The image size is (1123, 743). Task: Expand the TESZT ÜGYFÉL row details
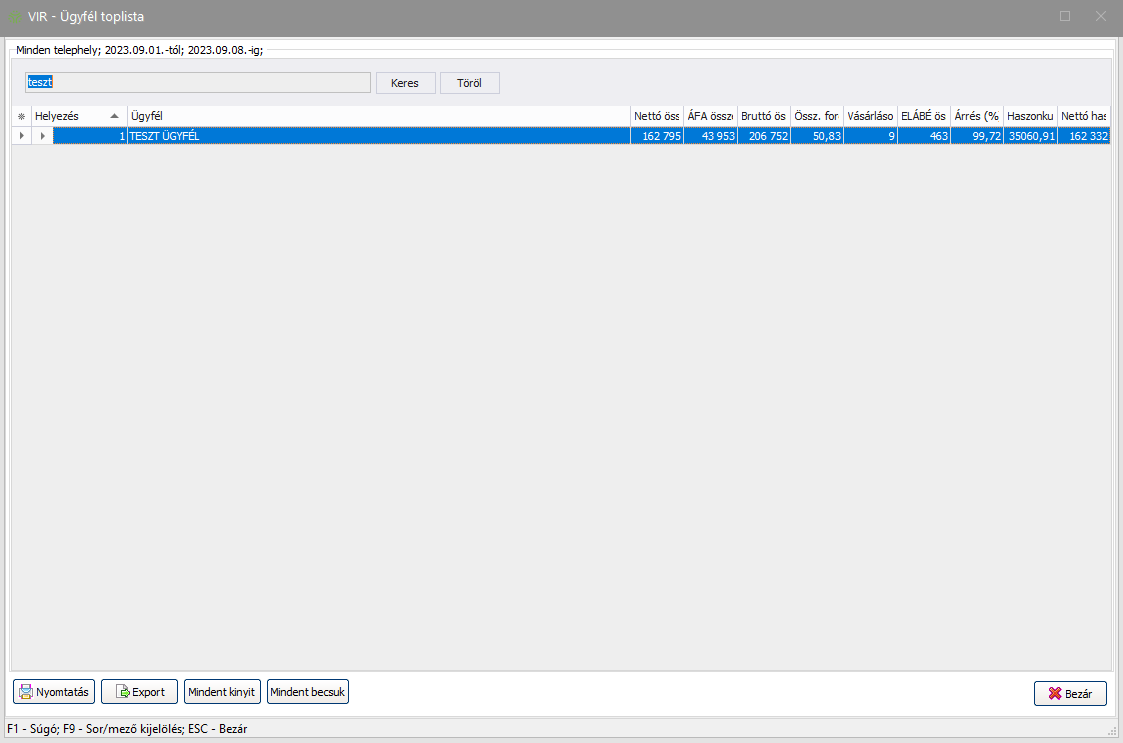pos(42,135)
